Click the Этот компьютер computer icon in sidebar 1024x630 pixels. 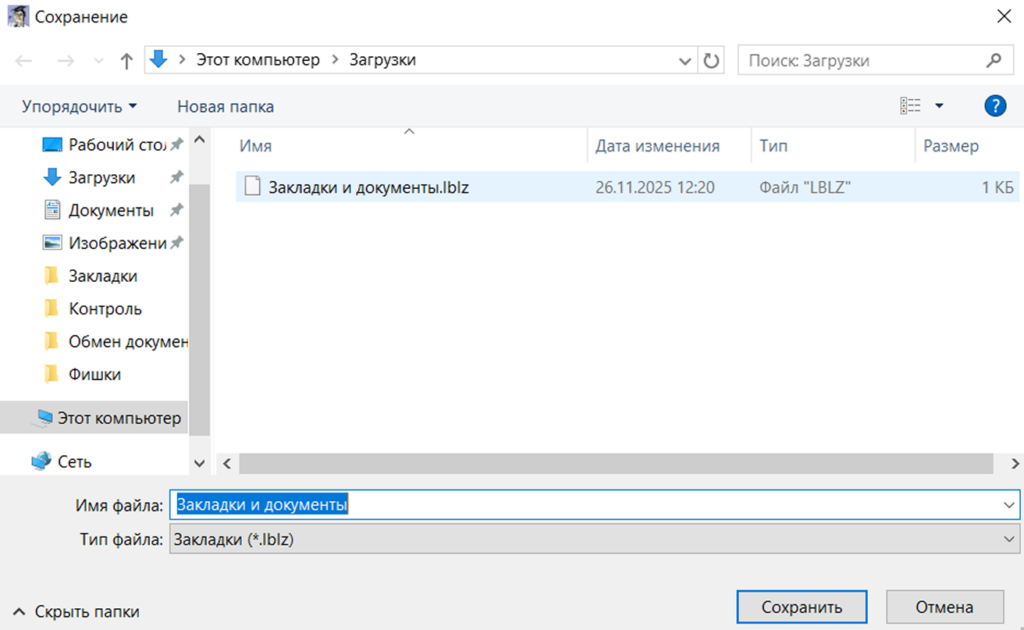point(44,418)
